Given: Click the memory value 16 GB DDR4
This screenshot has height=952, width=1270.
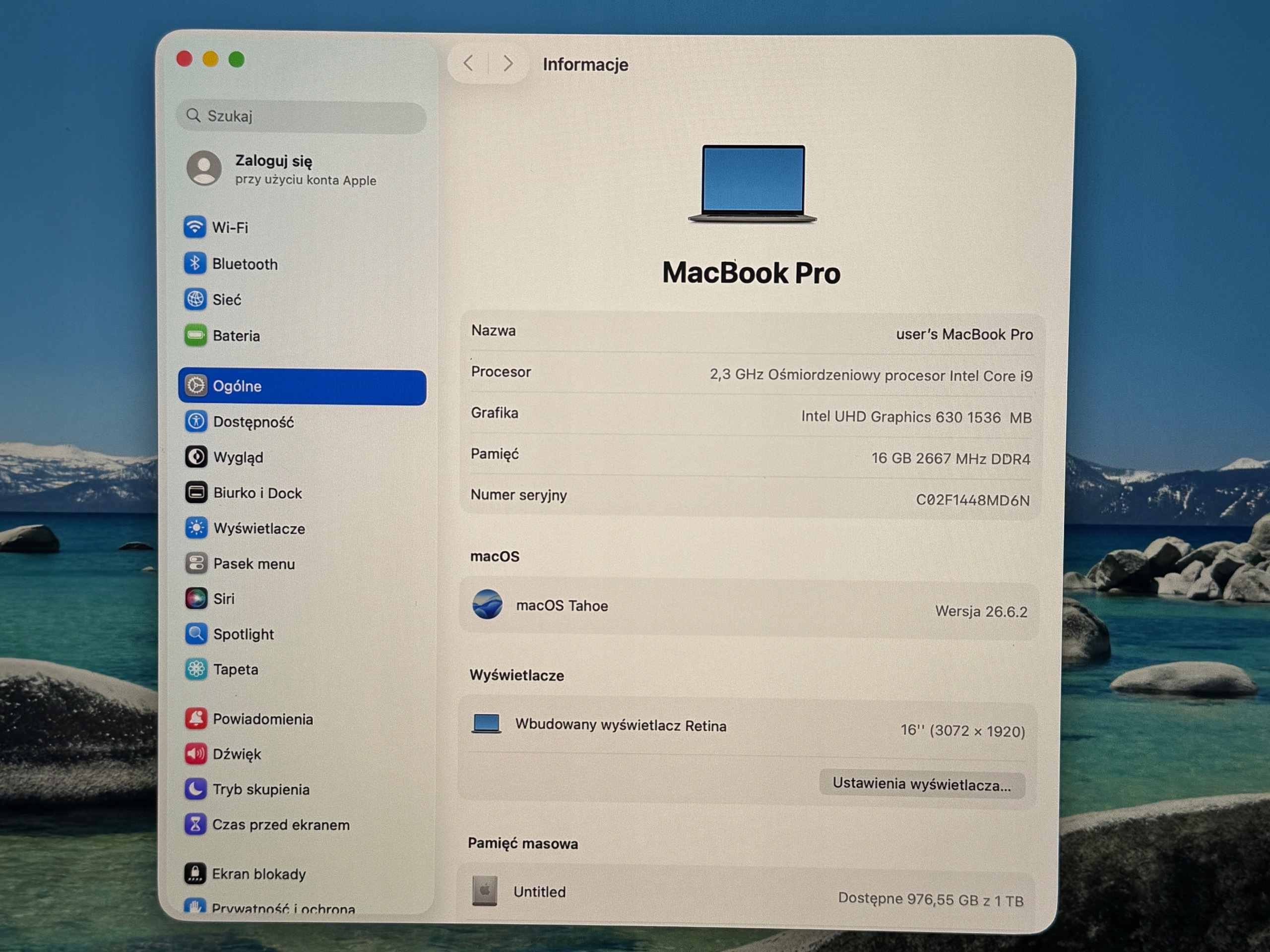Looking at the screenshot, I should click(x=951, y=459).
